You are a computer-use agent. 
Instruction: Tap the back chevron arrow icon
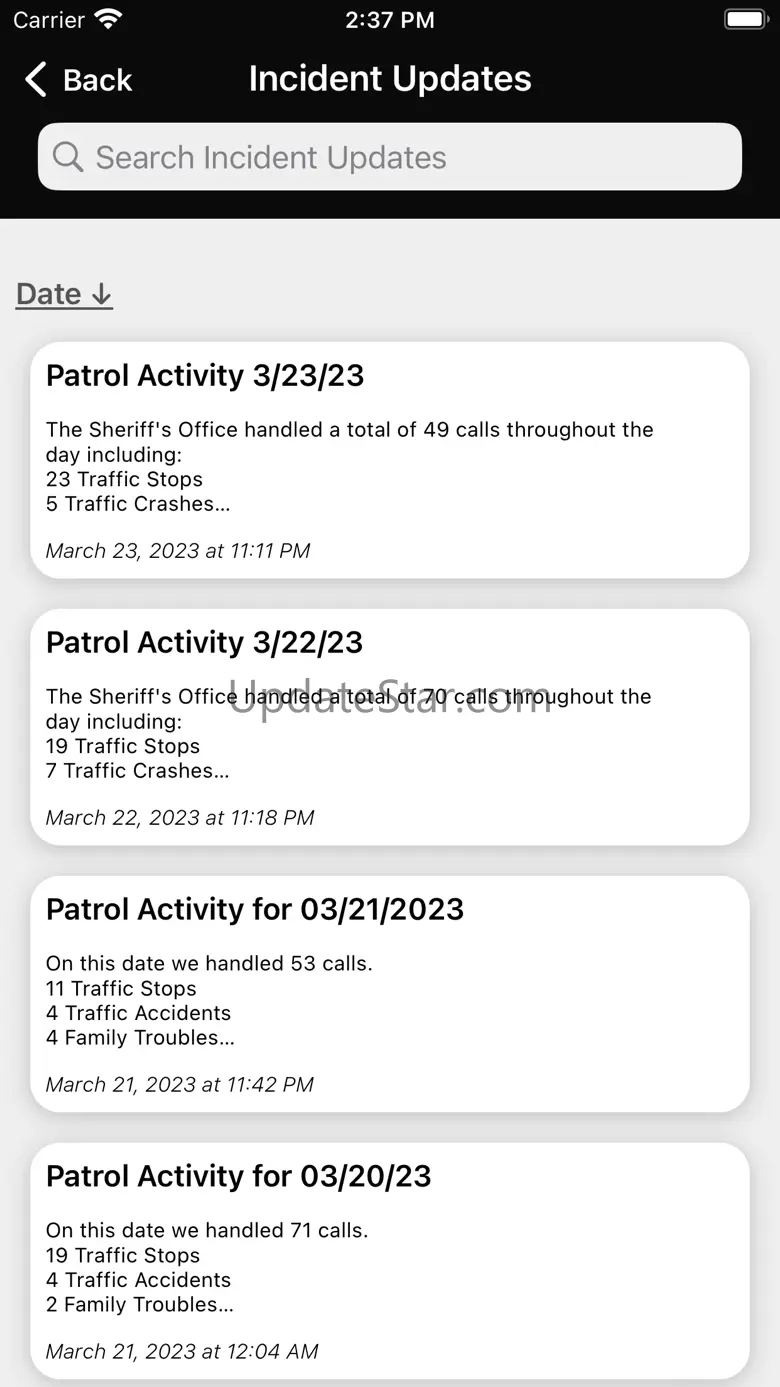[36, 80]
